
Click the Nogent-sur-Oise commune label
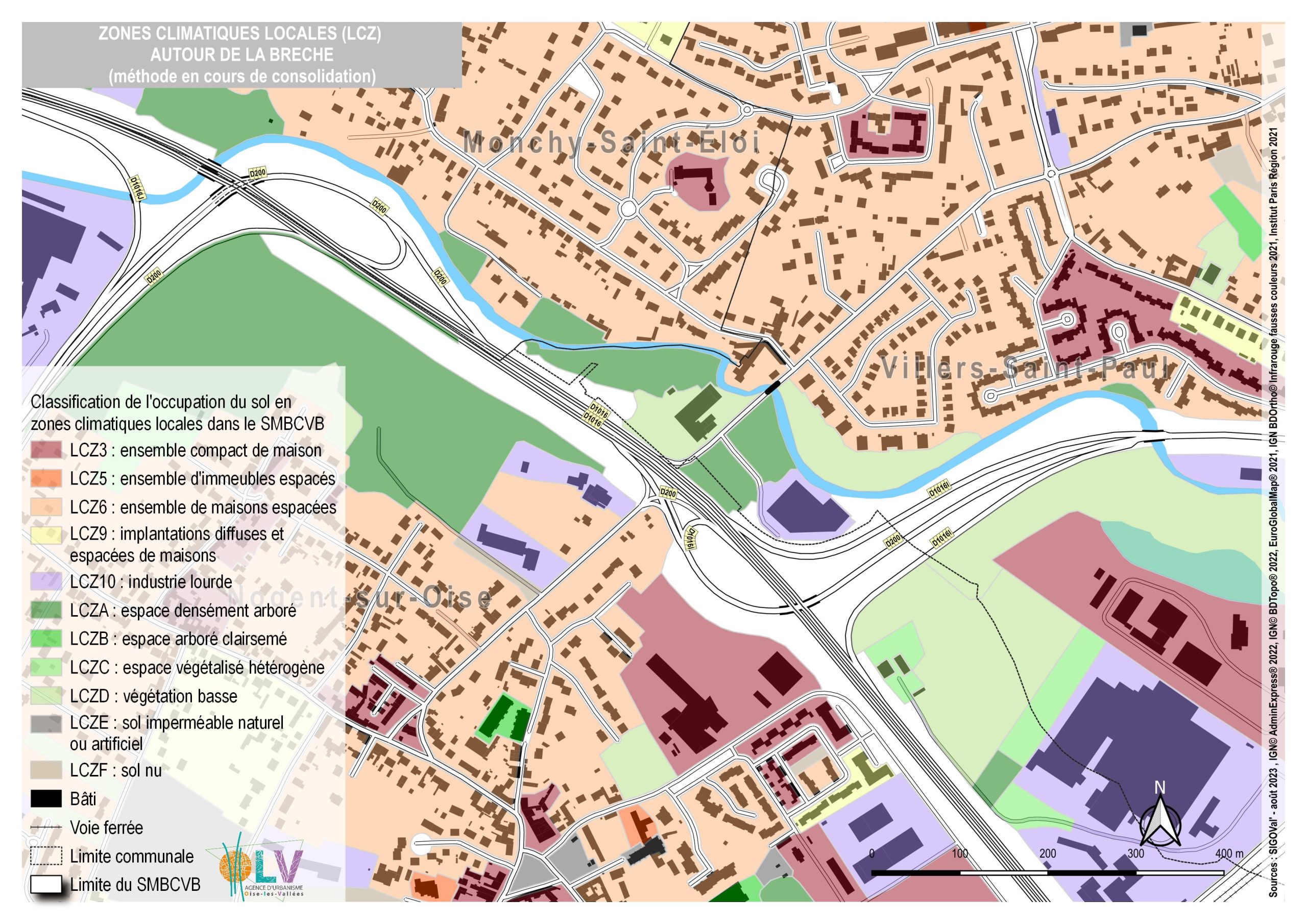coord(360,598)
